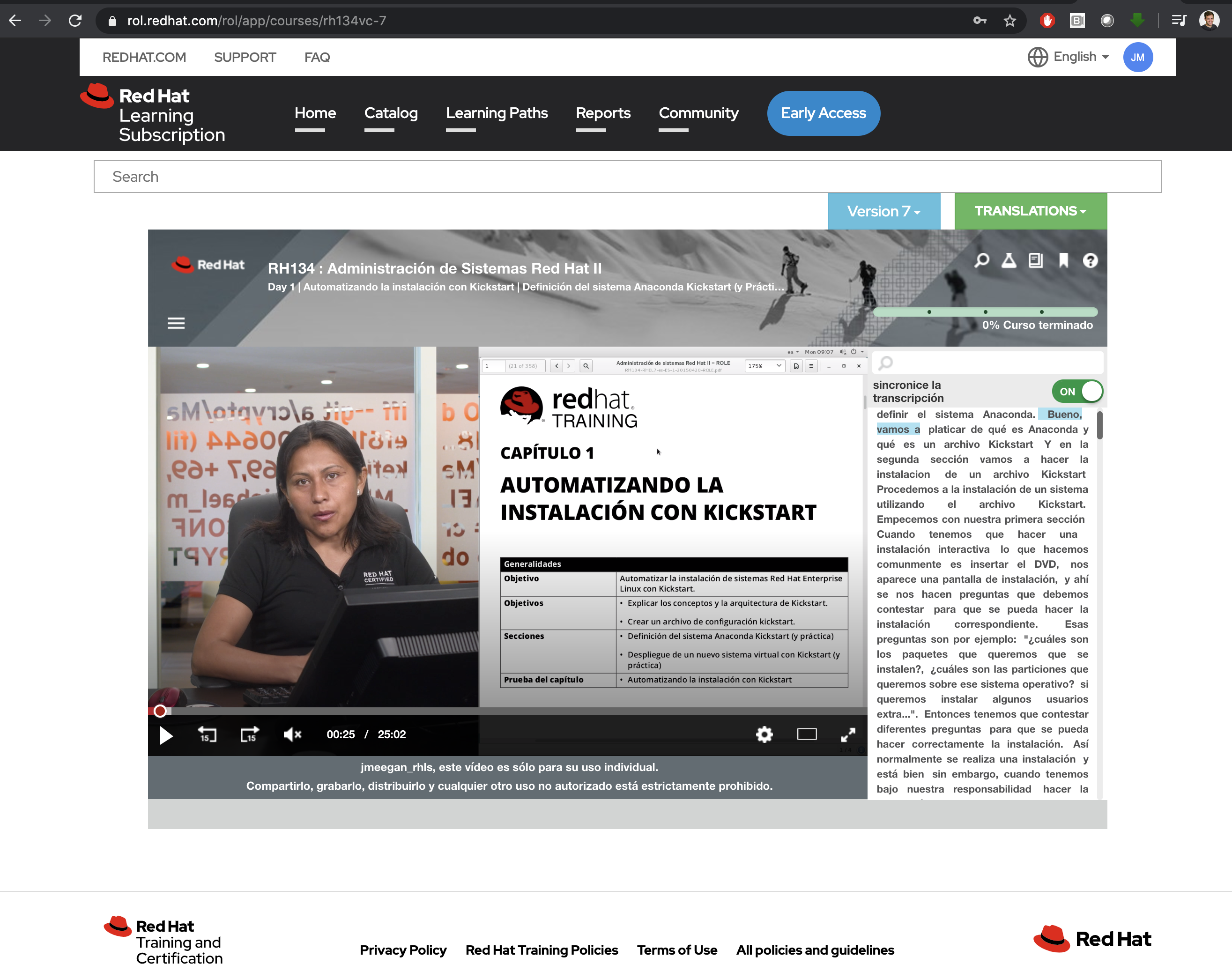Click the Early Access button
Viewport: 1232px width, 979px height.
(824, 113)
